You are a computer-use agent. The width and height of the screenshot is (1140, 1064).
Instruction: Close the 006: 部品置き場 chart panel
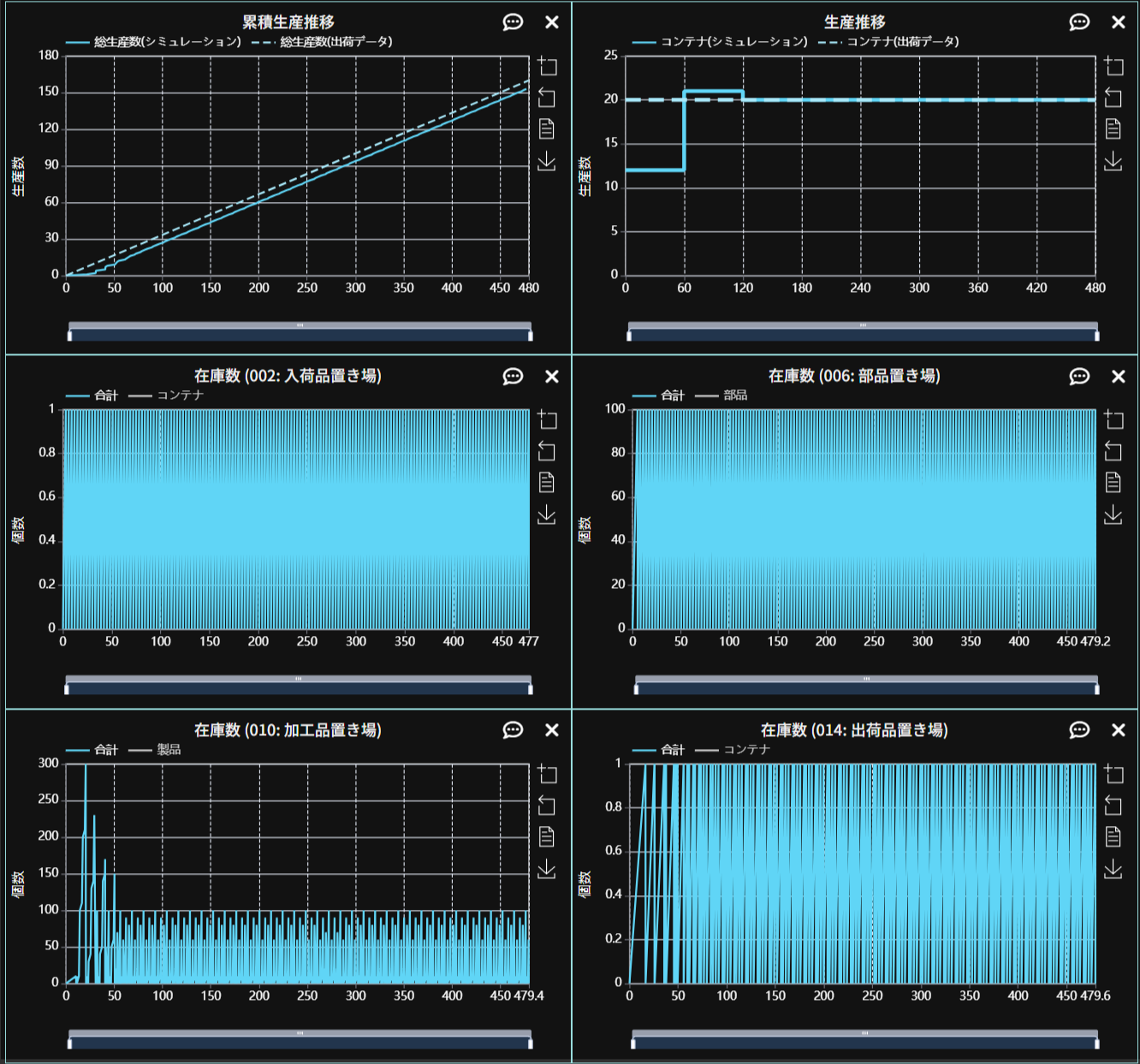coord(1118,377)
